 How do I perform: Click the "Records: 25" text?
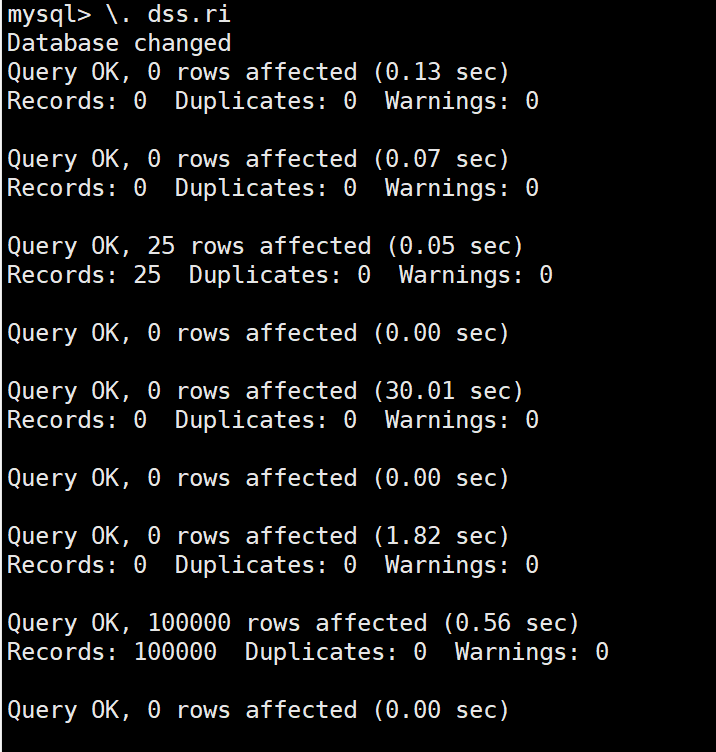coord(84,276)
